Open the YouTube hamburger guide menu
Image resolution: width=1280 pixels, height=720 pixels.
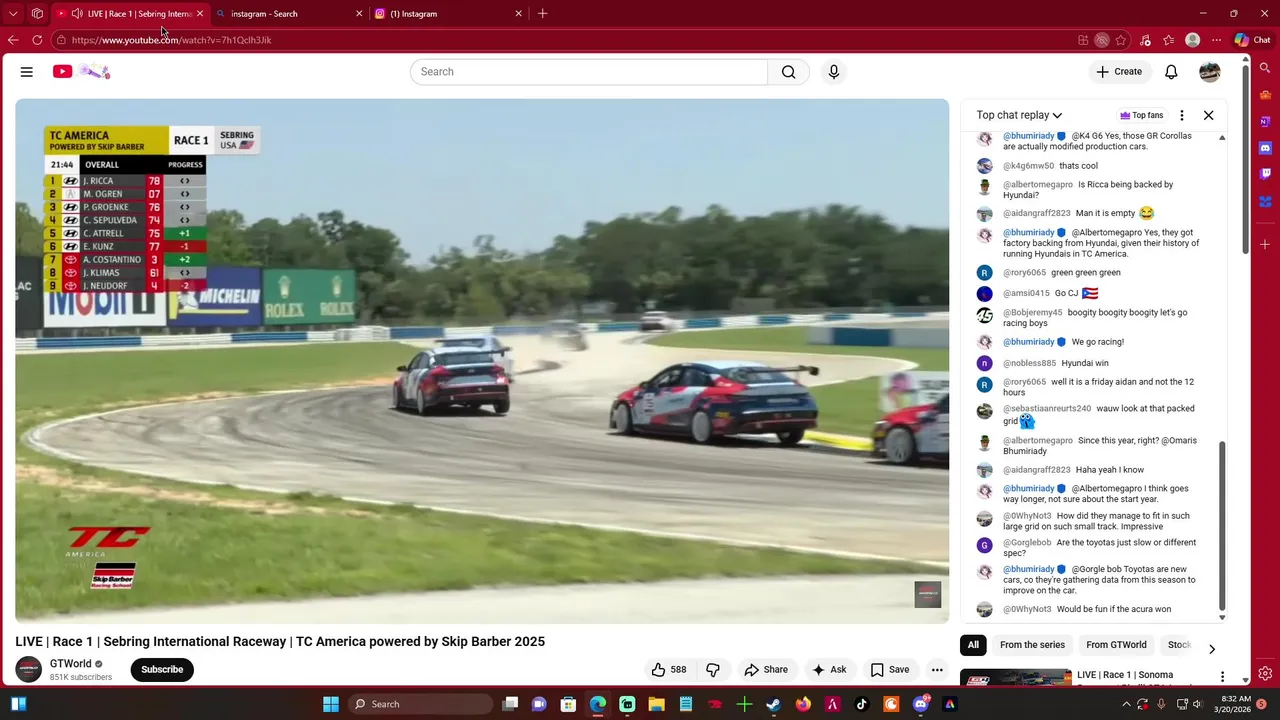point(27,72)
